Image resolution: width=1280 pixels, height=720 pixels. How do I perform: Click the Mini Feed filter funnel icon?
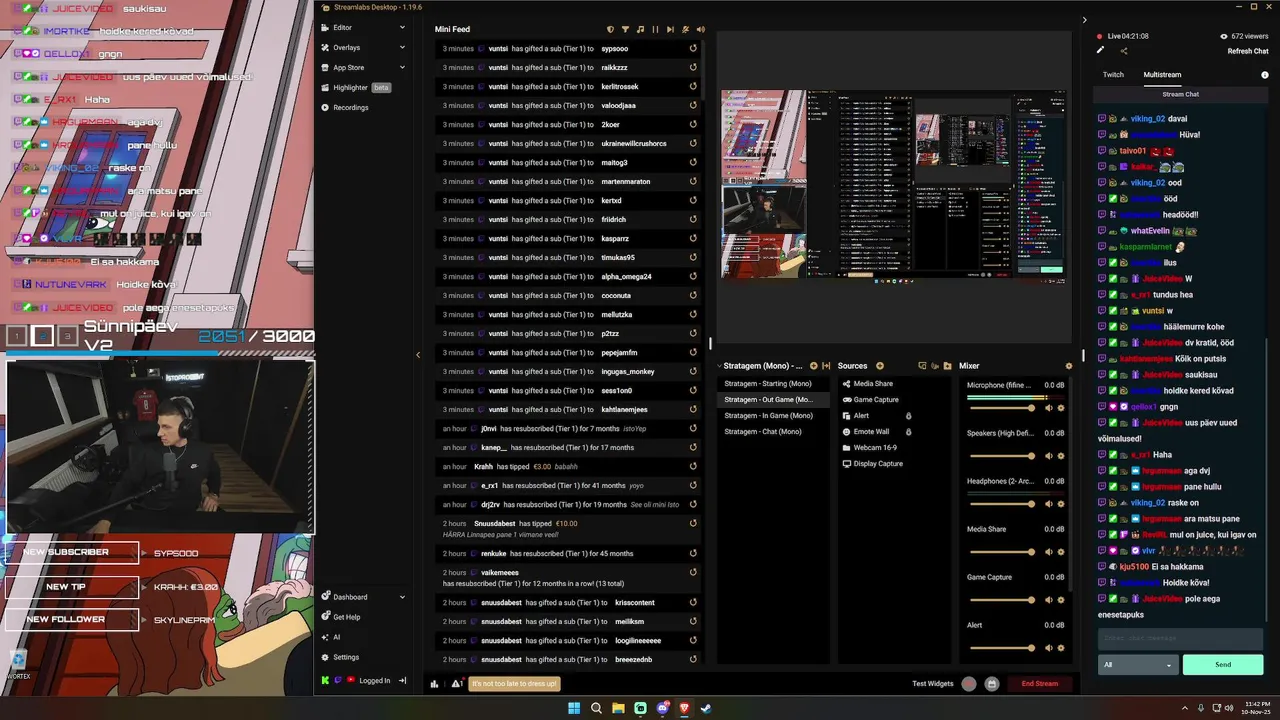click(x=625, y=29)
